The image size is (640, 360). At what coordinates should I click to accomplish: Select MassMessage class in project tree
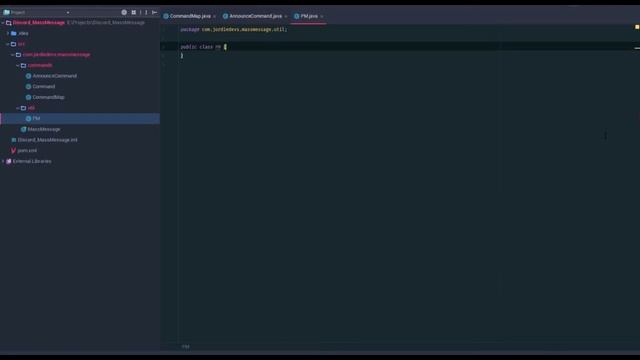click(44, 129)
